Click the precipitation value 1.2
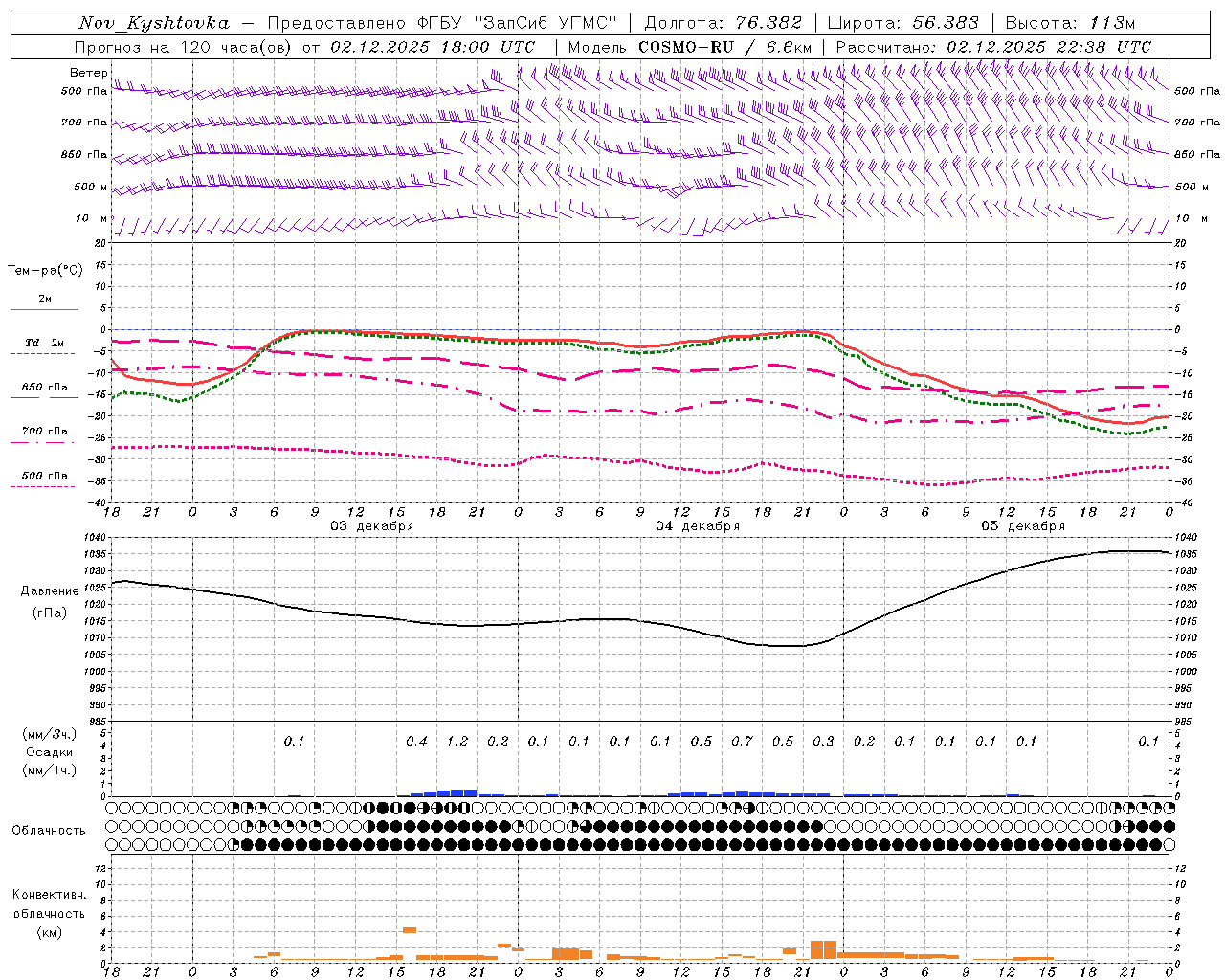Image resolution: width=1225 pixels, height=980 pixels. click(457, 742)
